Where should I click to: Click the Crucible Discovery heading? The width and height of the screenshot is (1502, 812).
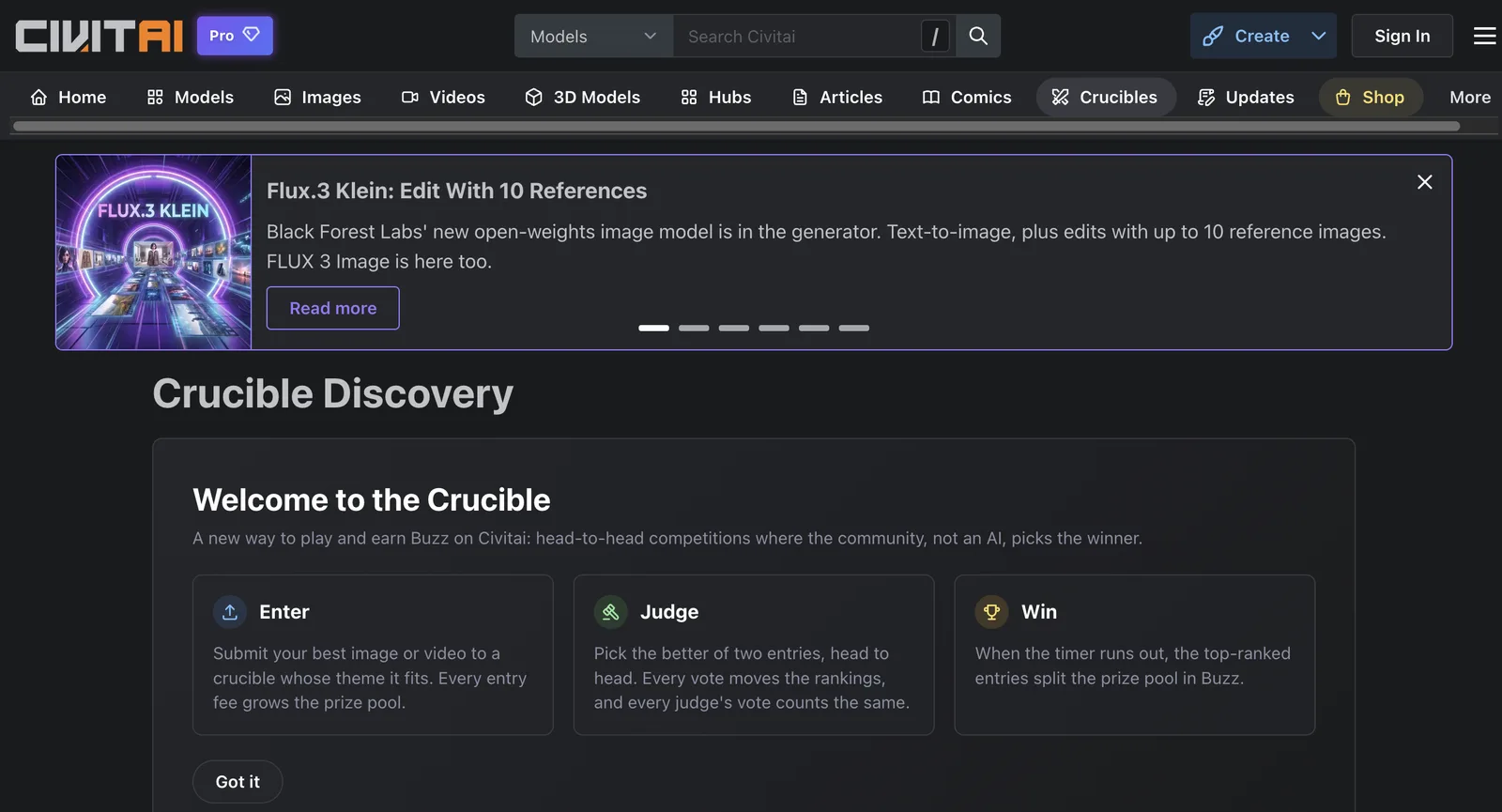tap(333, 393)
